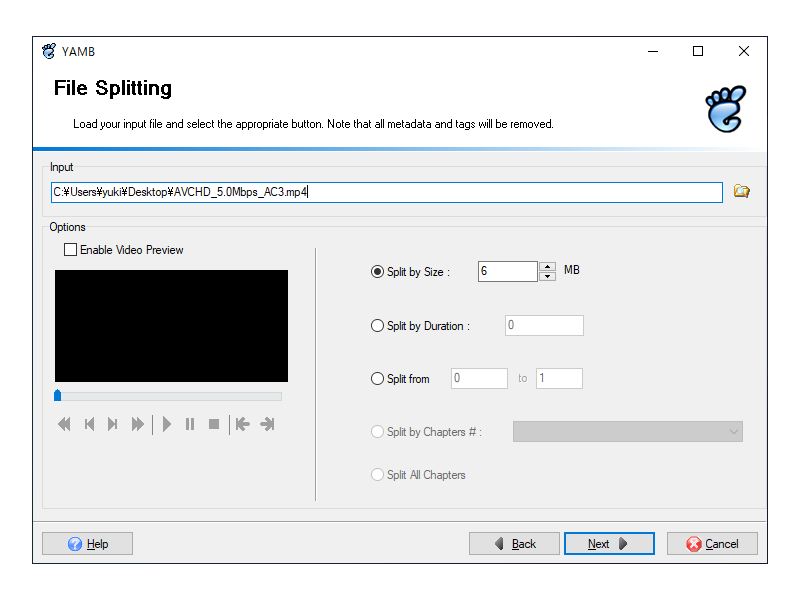Click the black video preview area
Viewport: 800px width, 600px height.
(171, 326)
